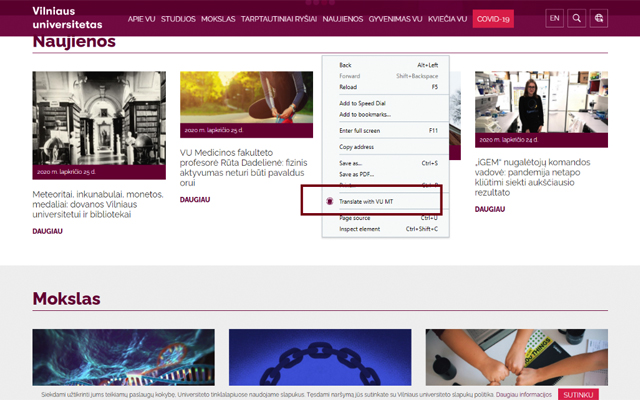Open the search magnifier icon in header

tap(576, 18)
